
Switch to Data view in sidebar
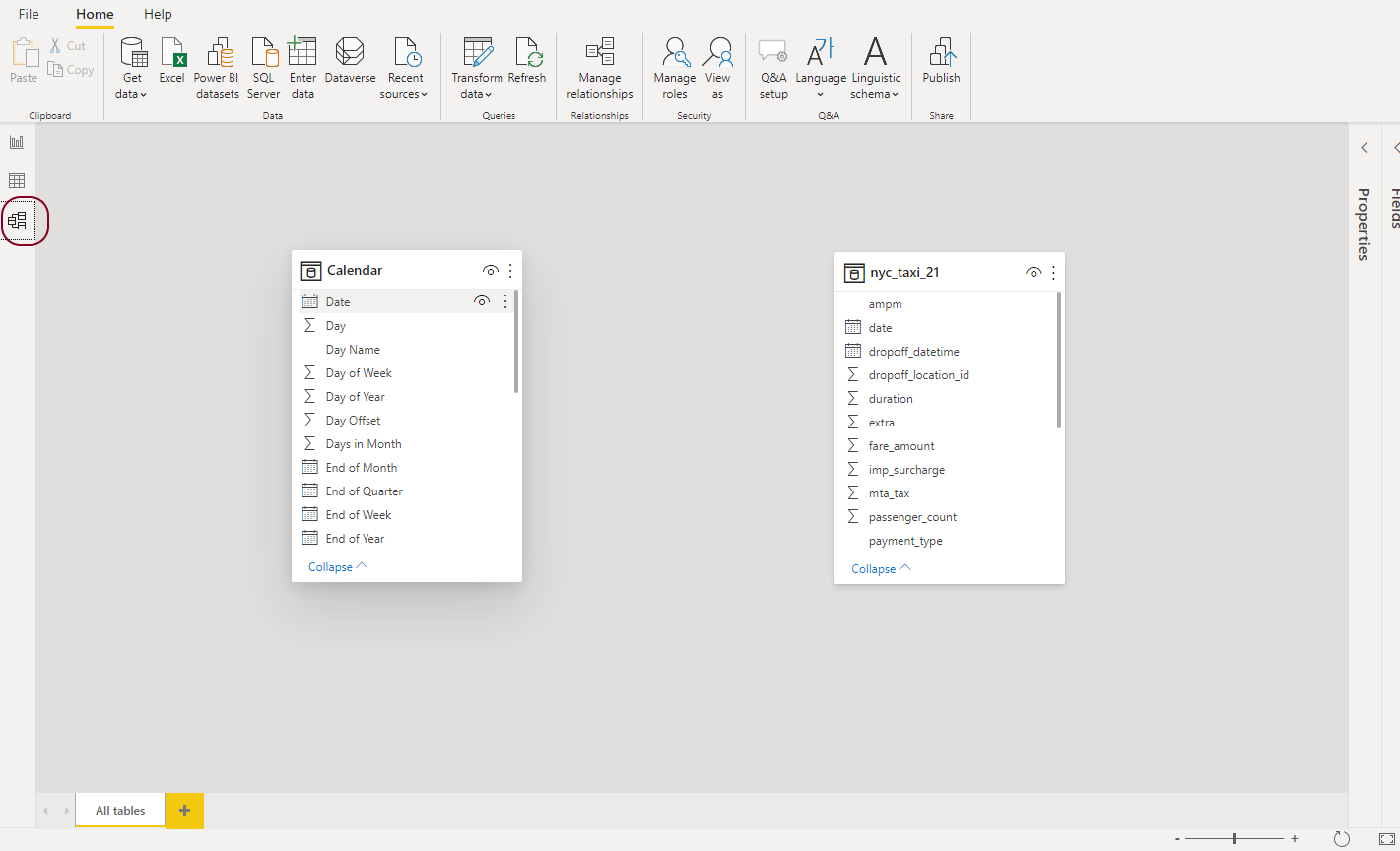(x=17, y=181)
